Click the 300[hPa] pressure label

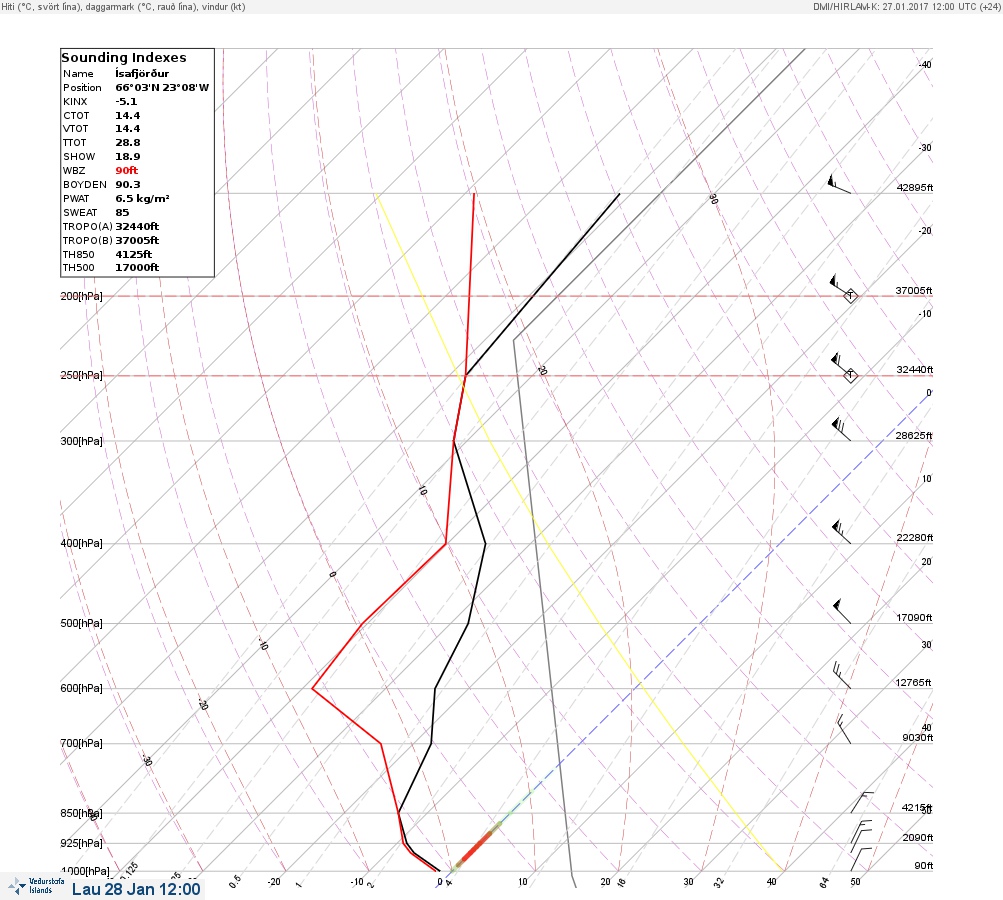[x=81, y=441]
